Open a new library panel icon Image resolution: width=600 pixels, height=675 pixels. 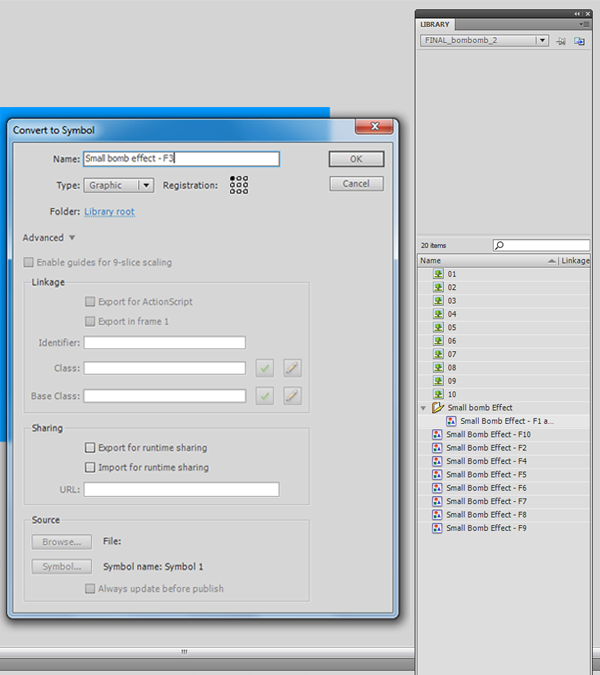pyautogui.click(x=579, y=41)
